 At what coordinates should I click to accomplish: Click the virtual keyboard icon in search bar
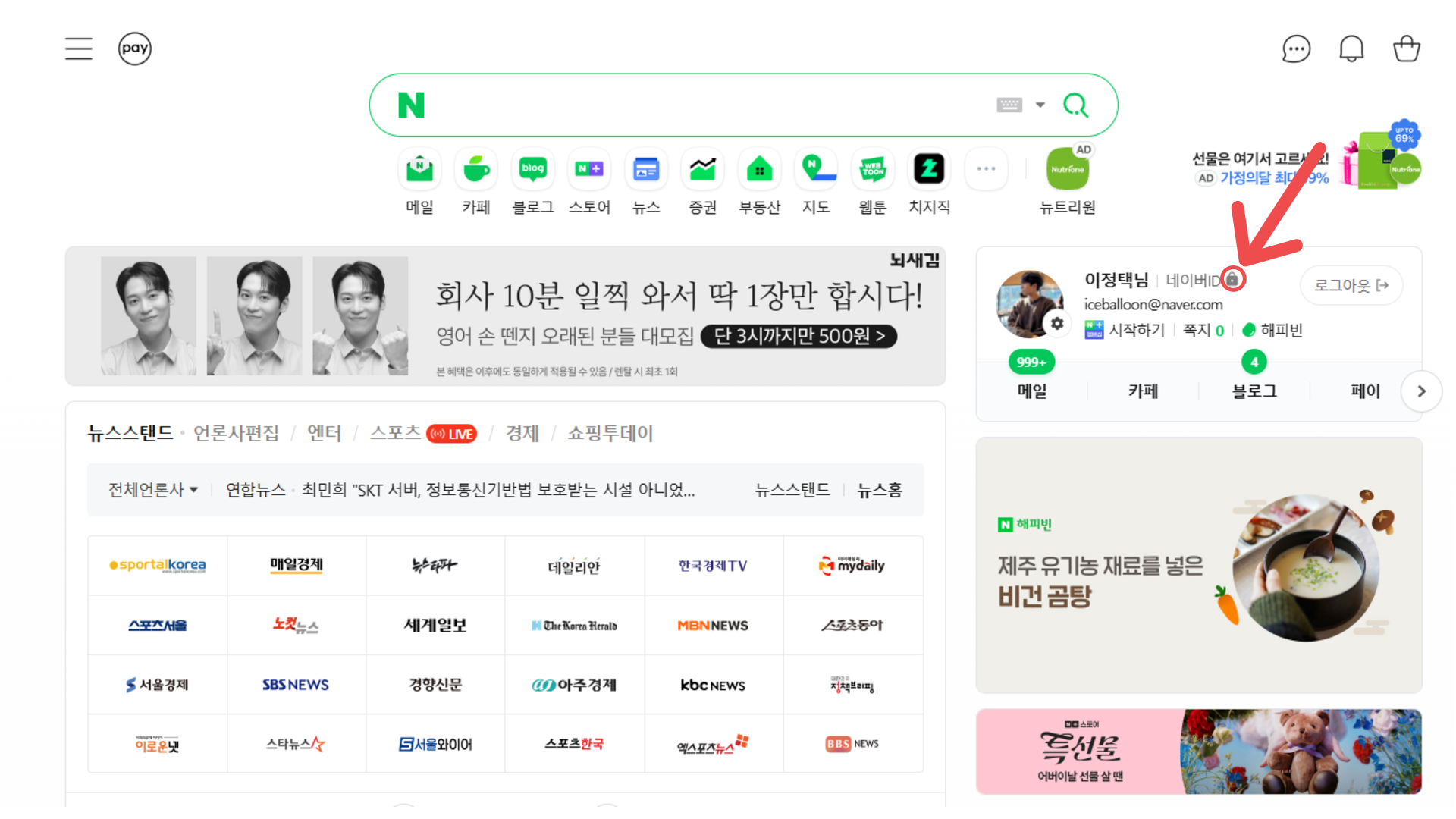1009,105
